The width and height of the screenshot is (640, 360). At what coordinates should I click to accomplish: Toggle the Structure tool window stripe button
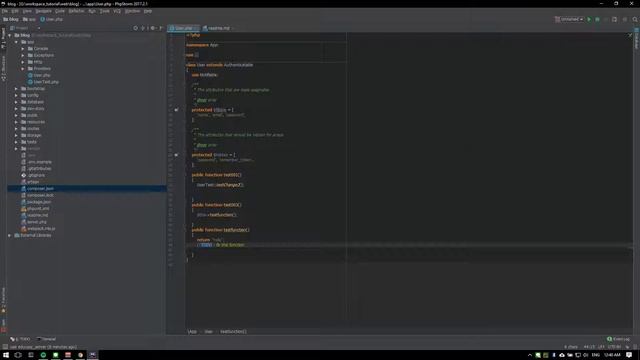(3, 68)
